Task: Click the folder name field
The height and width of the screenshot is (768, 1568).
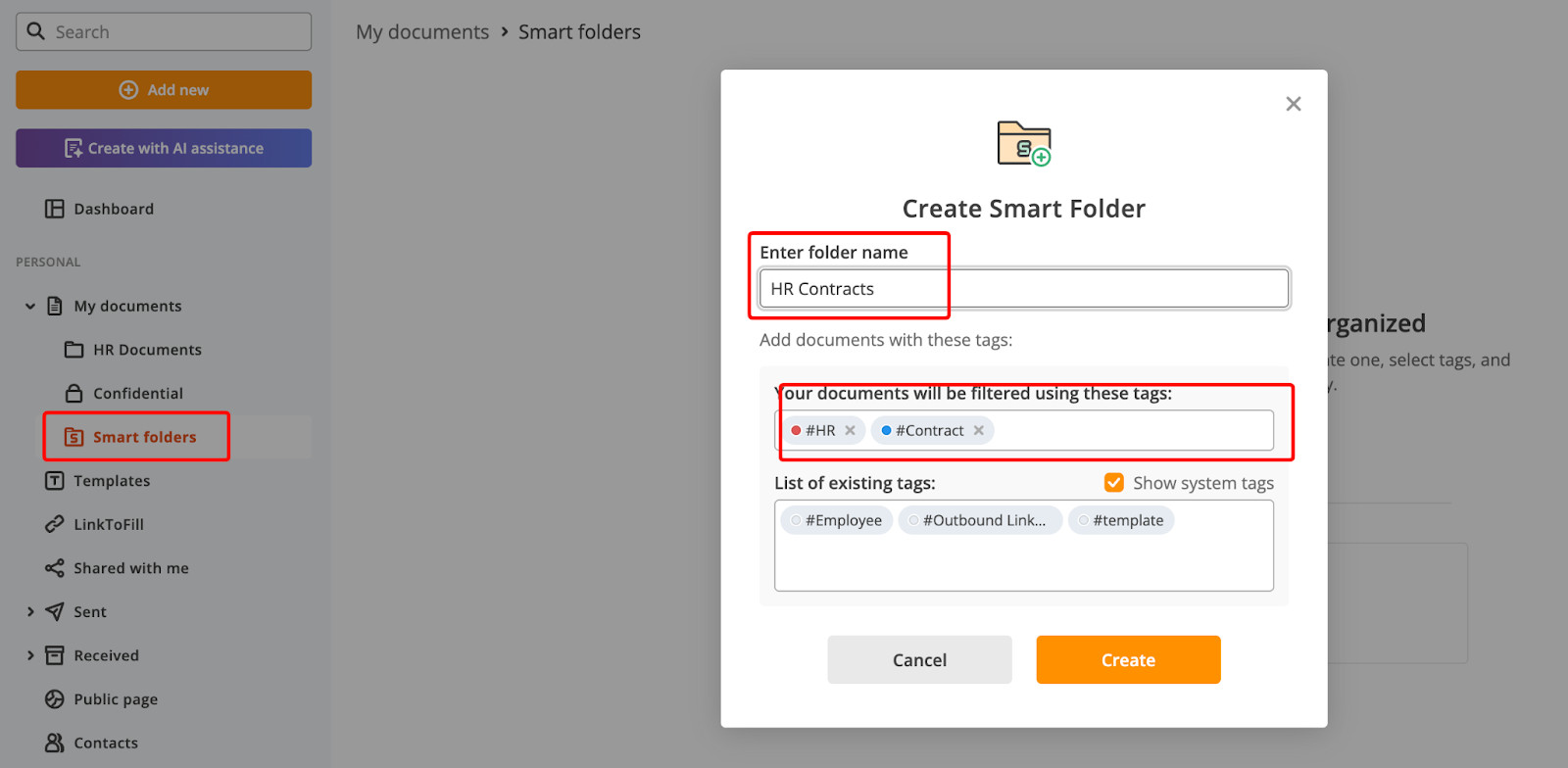Action: (x=1024, y=288)
